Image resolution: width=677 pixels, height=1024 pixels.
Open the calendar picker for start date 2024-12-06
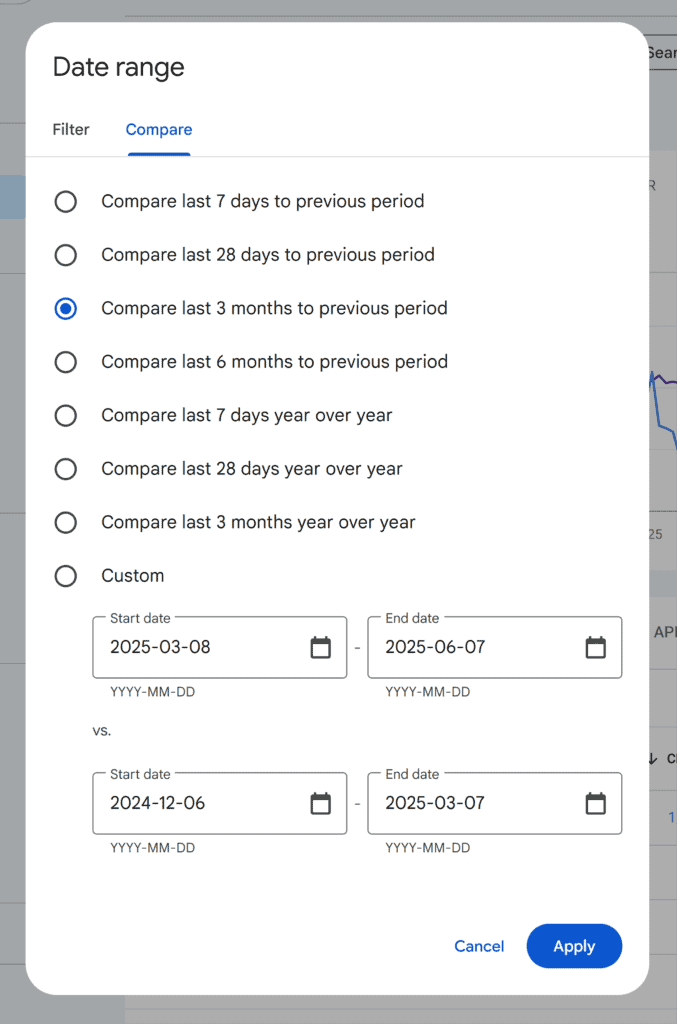[x=320, y=804]
